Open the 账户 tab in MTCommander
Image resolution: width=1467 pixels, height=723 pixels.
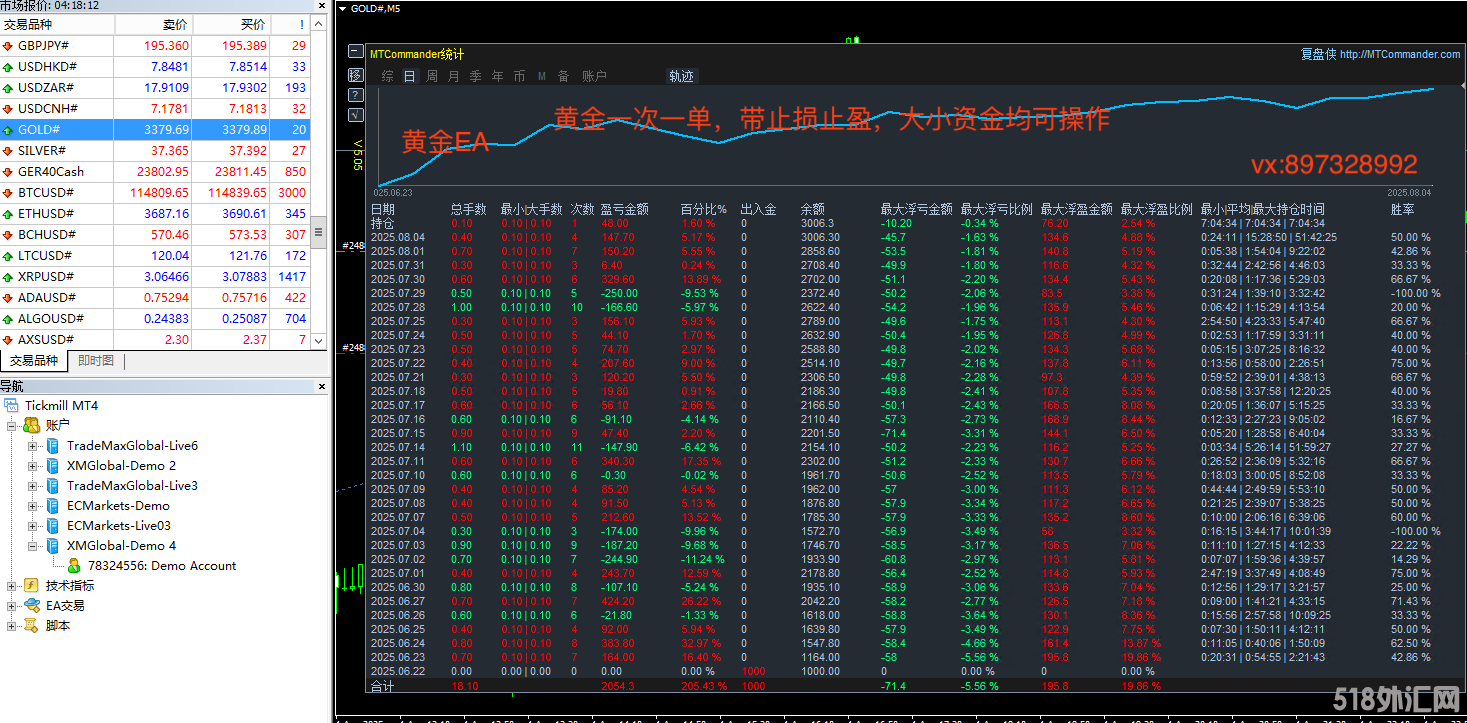click(594, 76)
